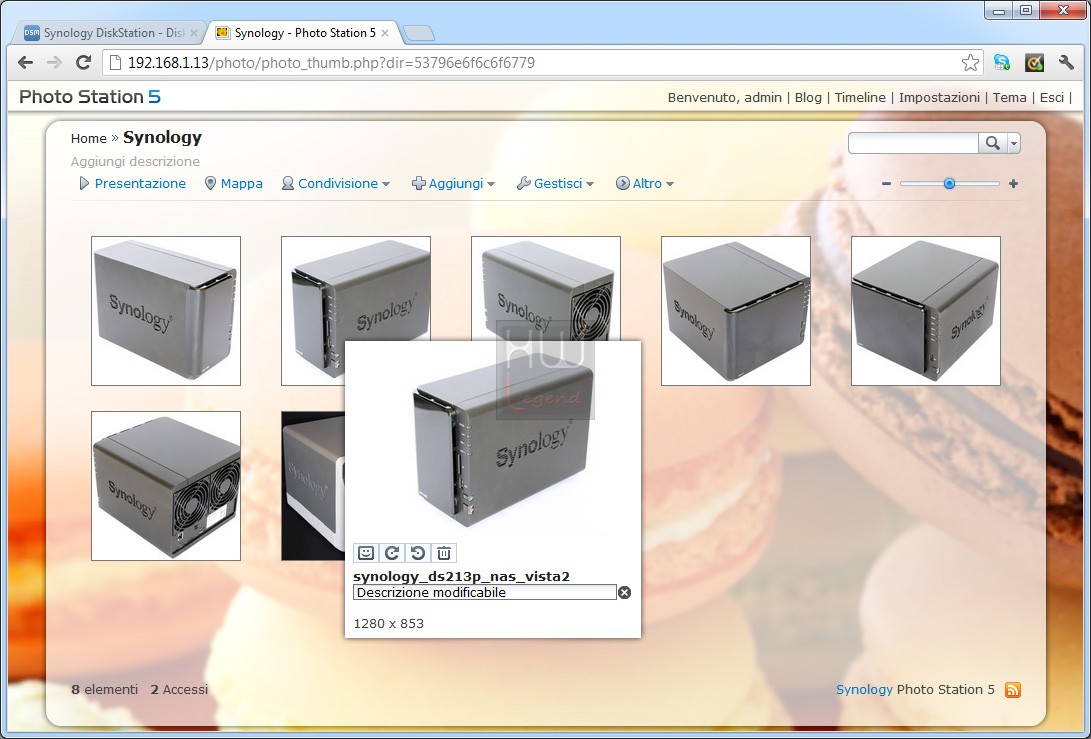Screen dimensions: 1091x739
Task: Log out via Esci link
Action: [x=1051, y=97]
